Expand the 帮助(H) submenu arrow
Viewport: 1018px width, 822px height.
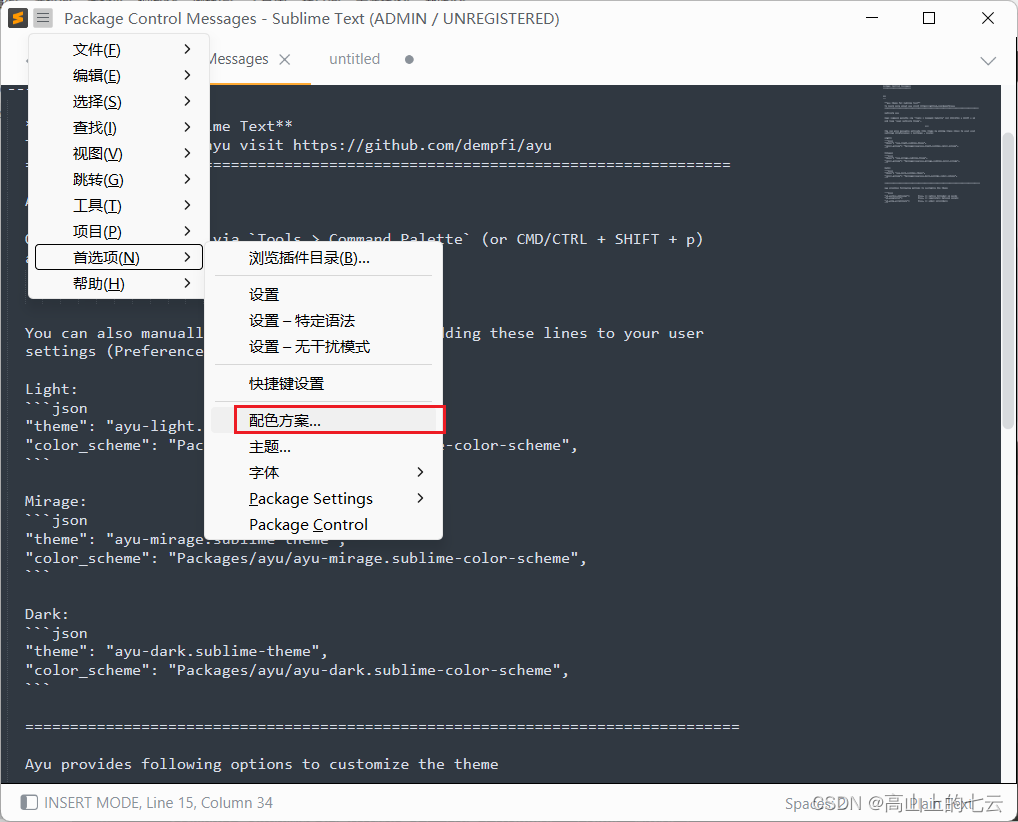[x=187, y=283]
